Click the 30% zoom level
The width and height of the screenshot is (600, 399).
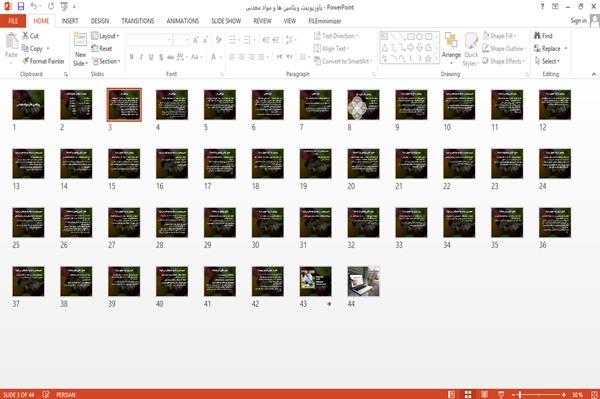coord(577,394)
